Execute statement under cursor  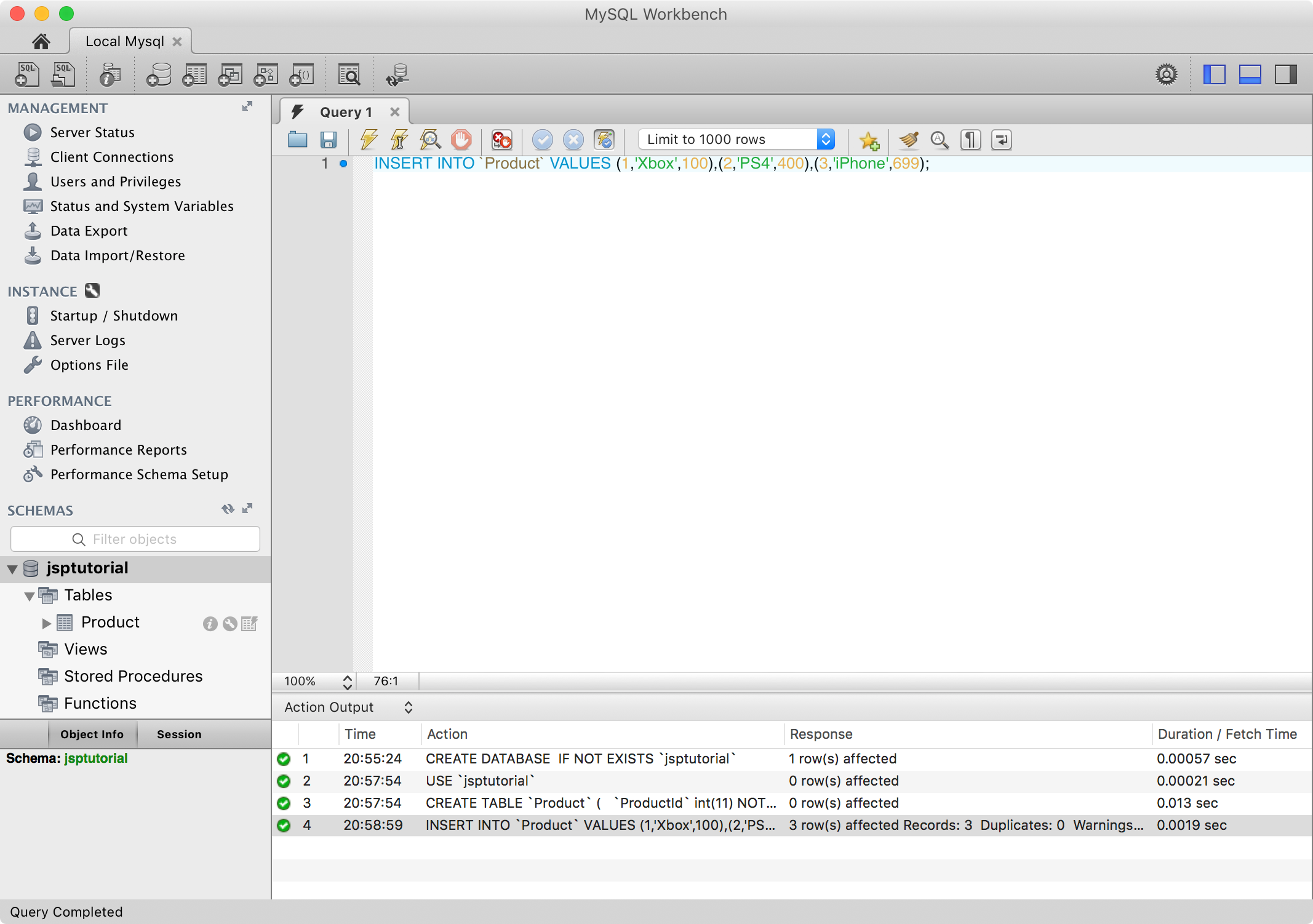(x=399, y=140)
